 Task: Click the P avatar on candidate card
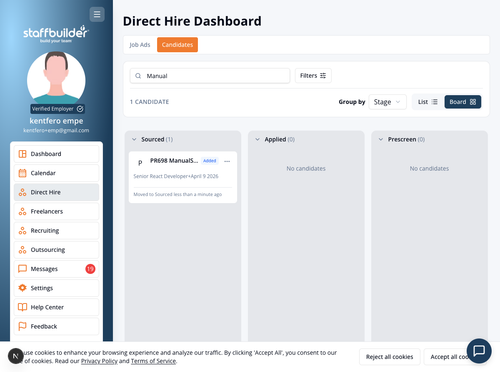click(140, 162)
